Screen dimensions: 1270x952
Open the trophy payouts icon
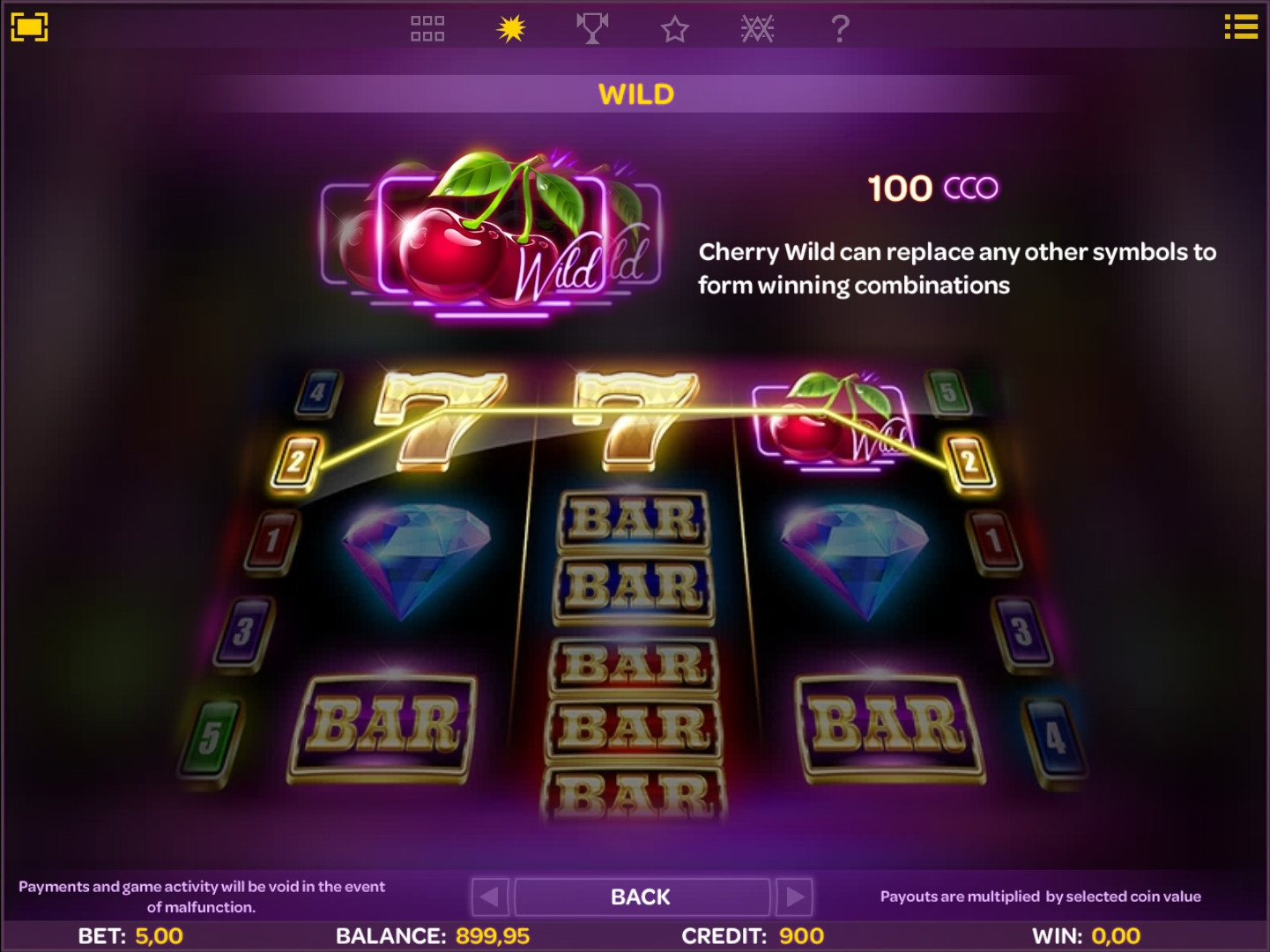point(592,28)
